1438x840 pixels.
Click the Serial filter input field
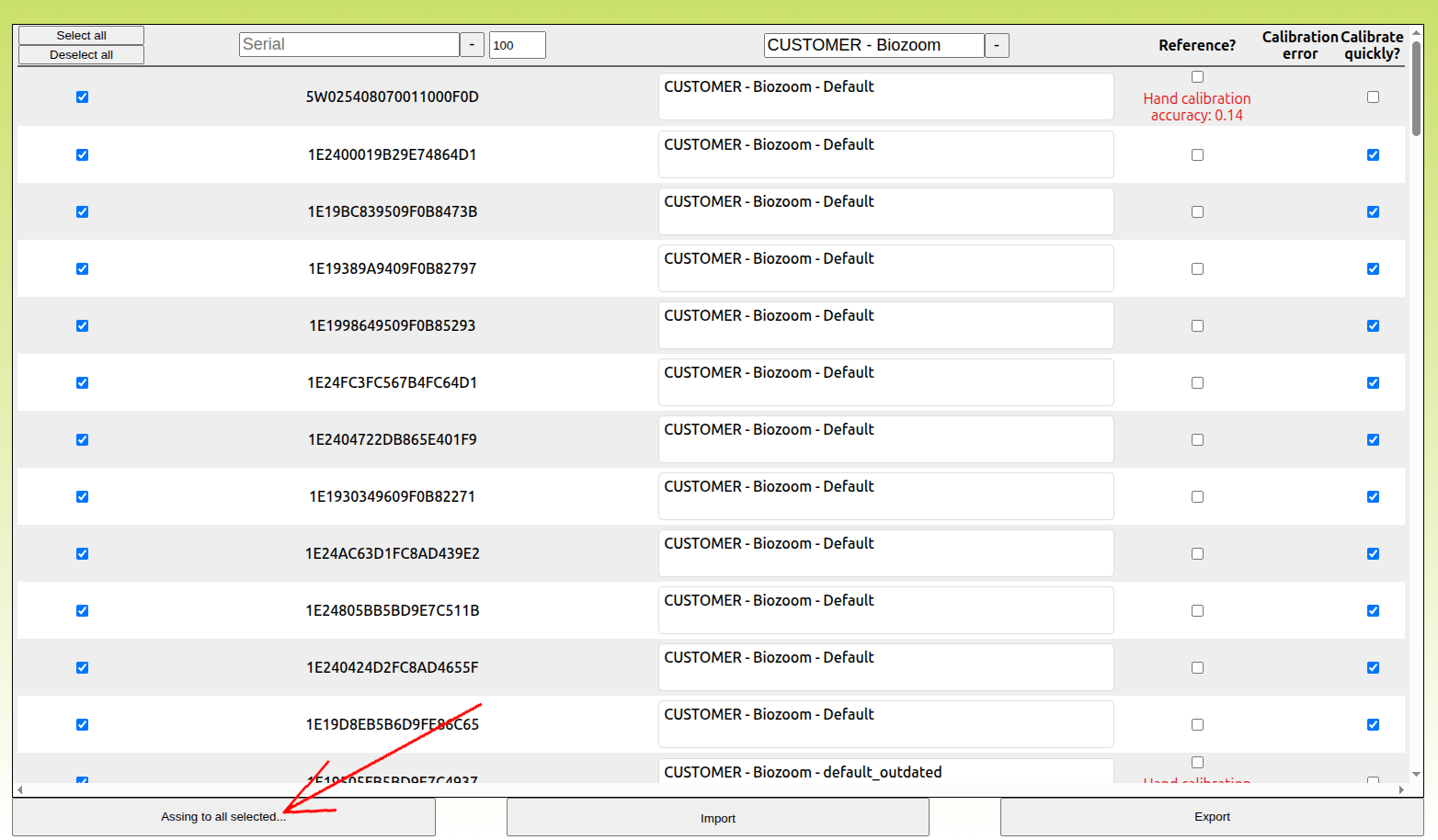(348, 45)
